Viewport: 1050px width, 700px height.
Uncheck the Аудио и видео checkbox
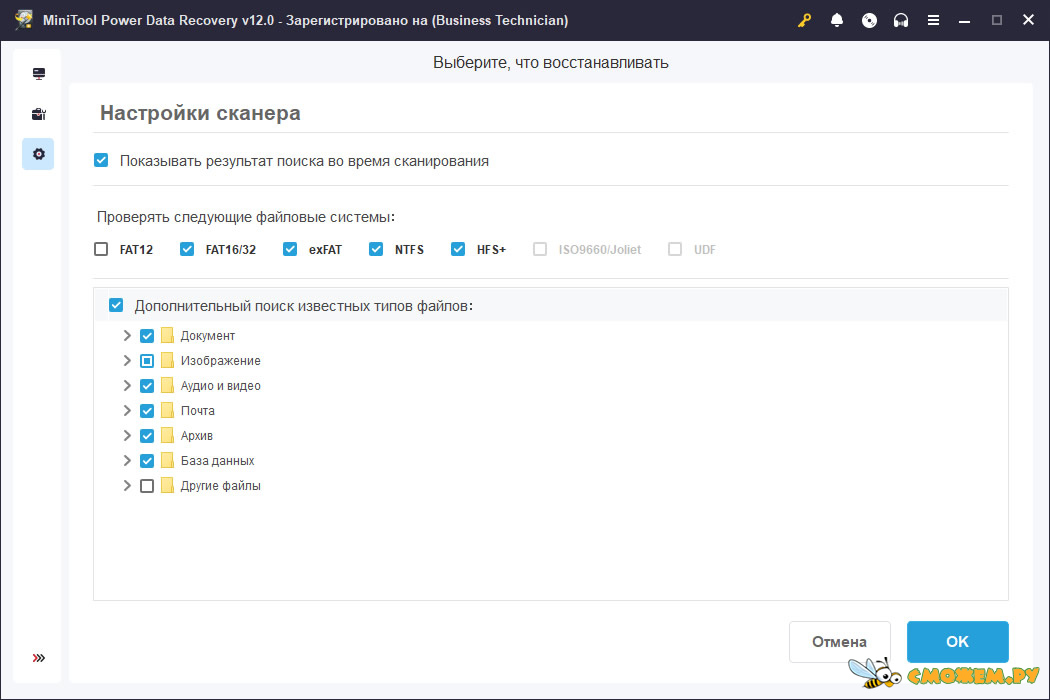147,386
